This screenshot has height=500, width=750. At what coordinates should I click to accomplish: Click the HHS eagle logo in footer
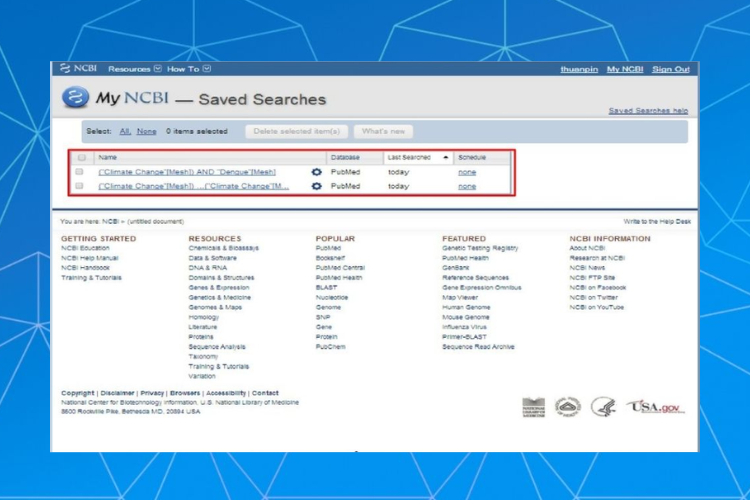click(x=603, y=407)
